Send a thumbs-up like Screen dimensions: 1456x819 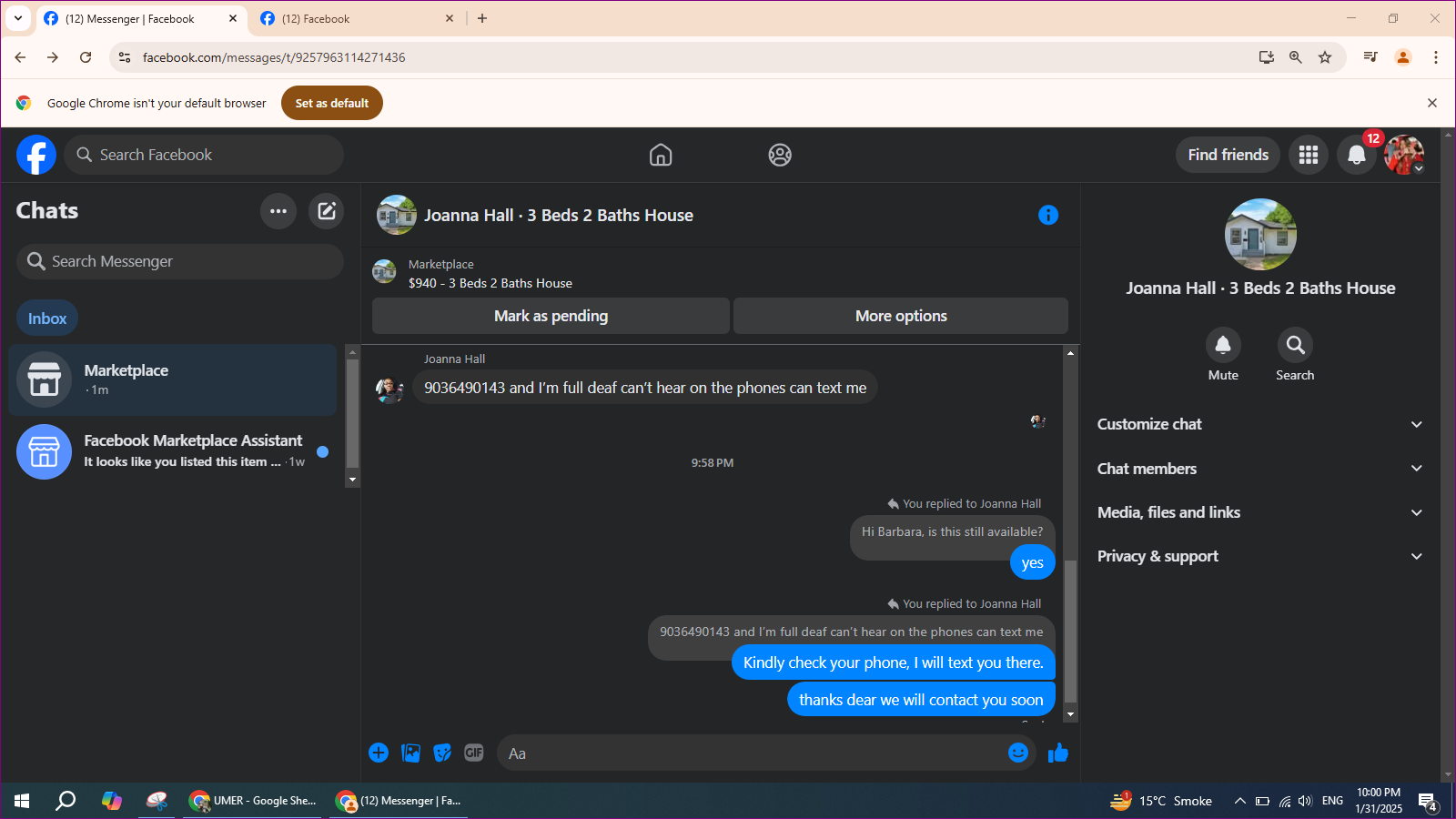click(x=1057, y=753)
